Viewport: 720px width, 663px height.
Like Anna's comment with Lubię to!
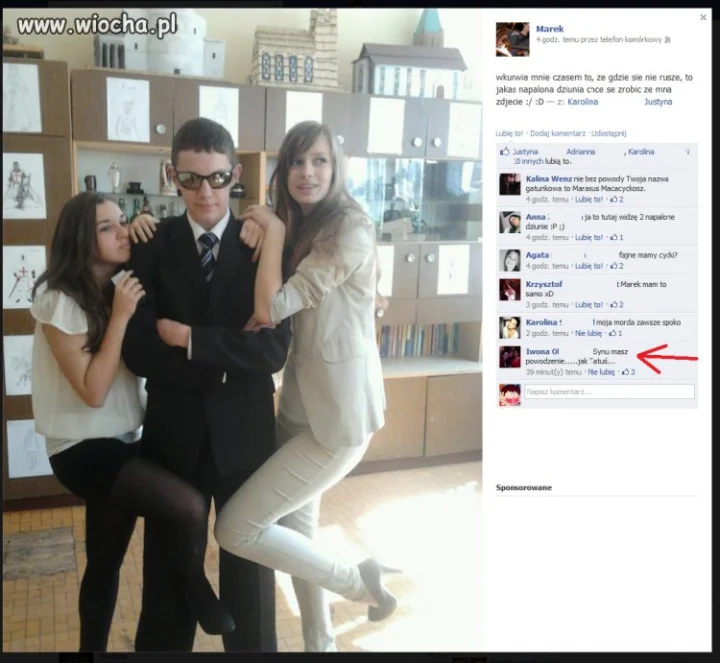pos(589,237)
